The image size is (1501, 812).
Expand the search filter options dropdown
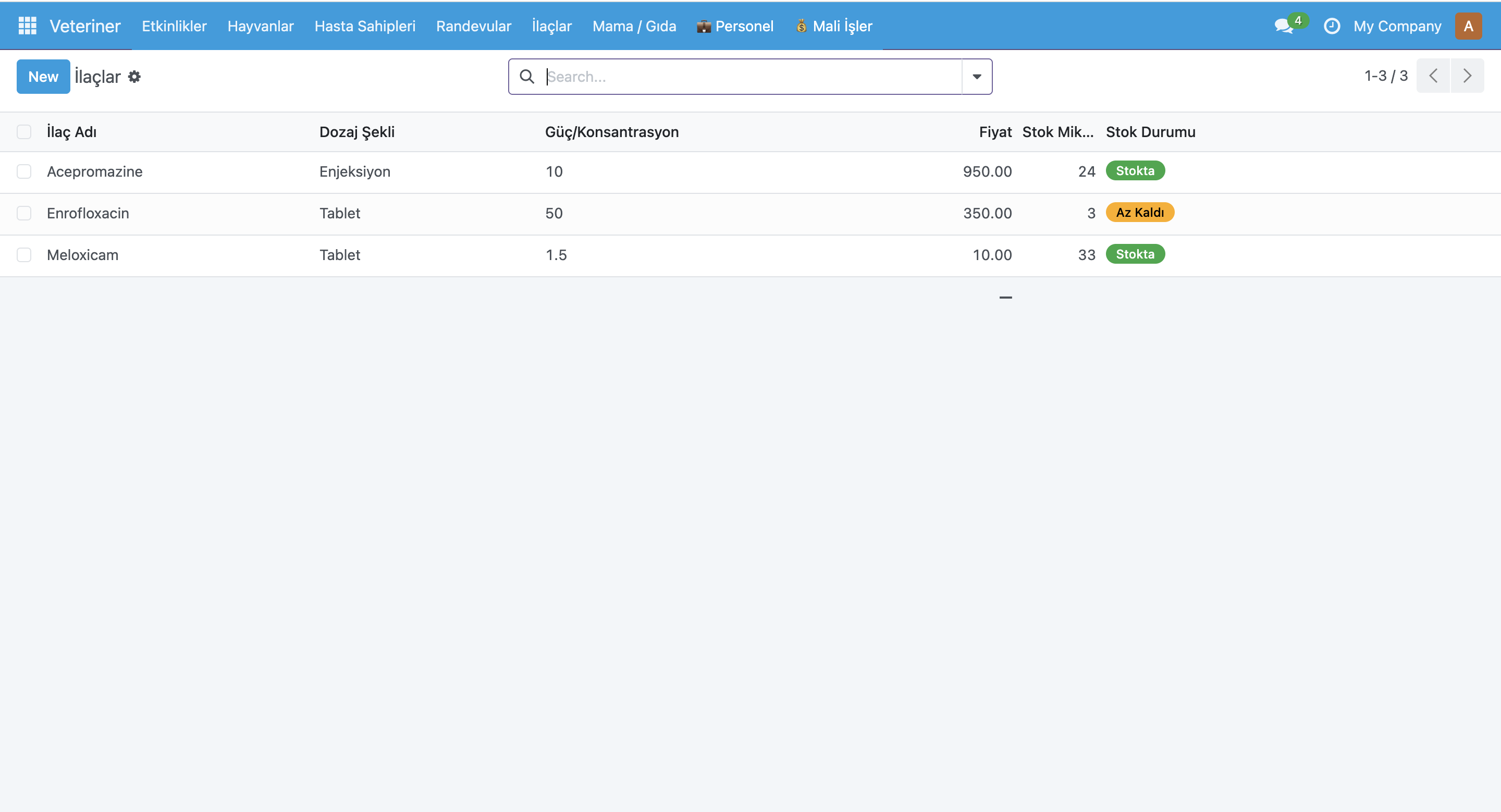(977, 77)
